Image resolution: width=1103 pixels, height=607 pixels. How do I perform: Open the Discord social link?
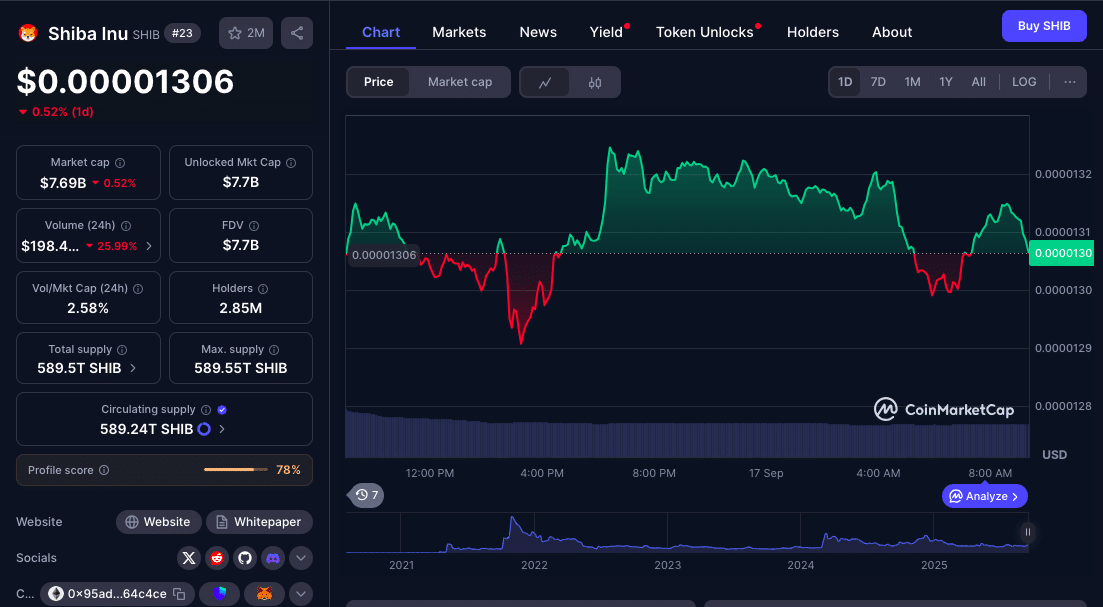click(273, 558)
